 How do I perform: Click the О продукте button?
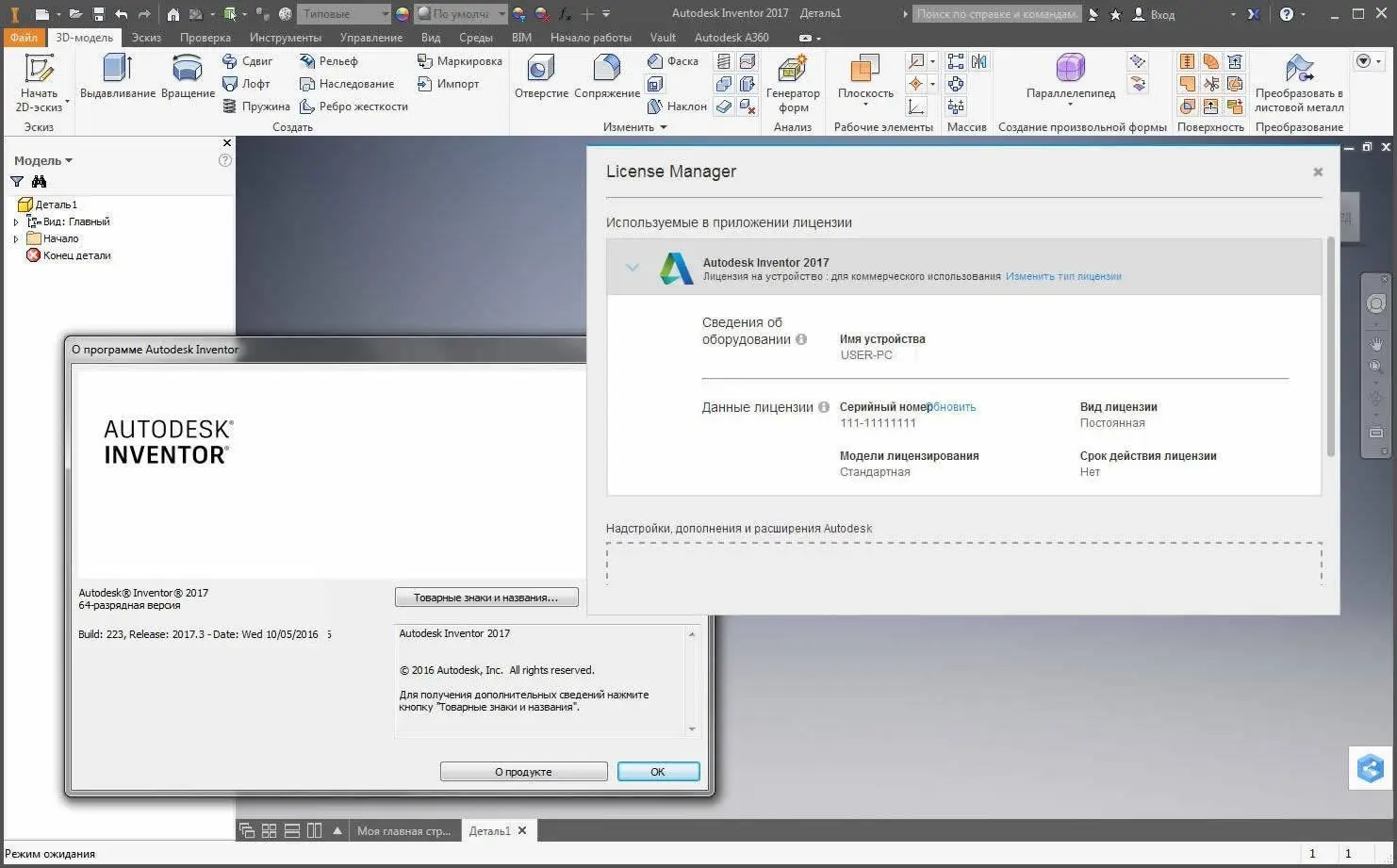[x=524, y=772]
